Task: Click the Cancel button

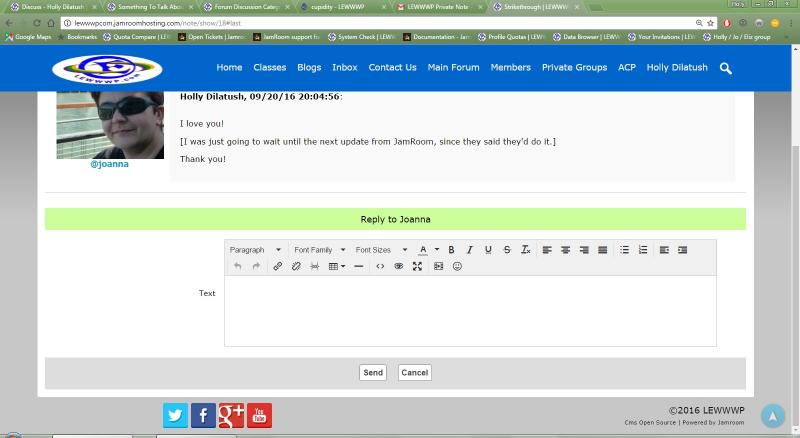Action: coord(414,372)
